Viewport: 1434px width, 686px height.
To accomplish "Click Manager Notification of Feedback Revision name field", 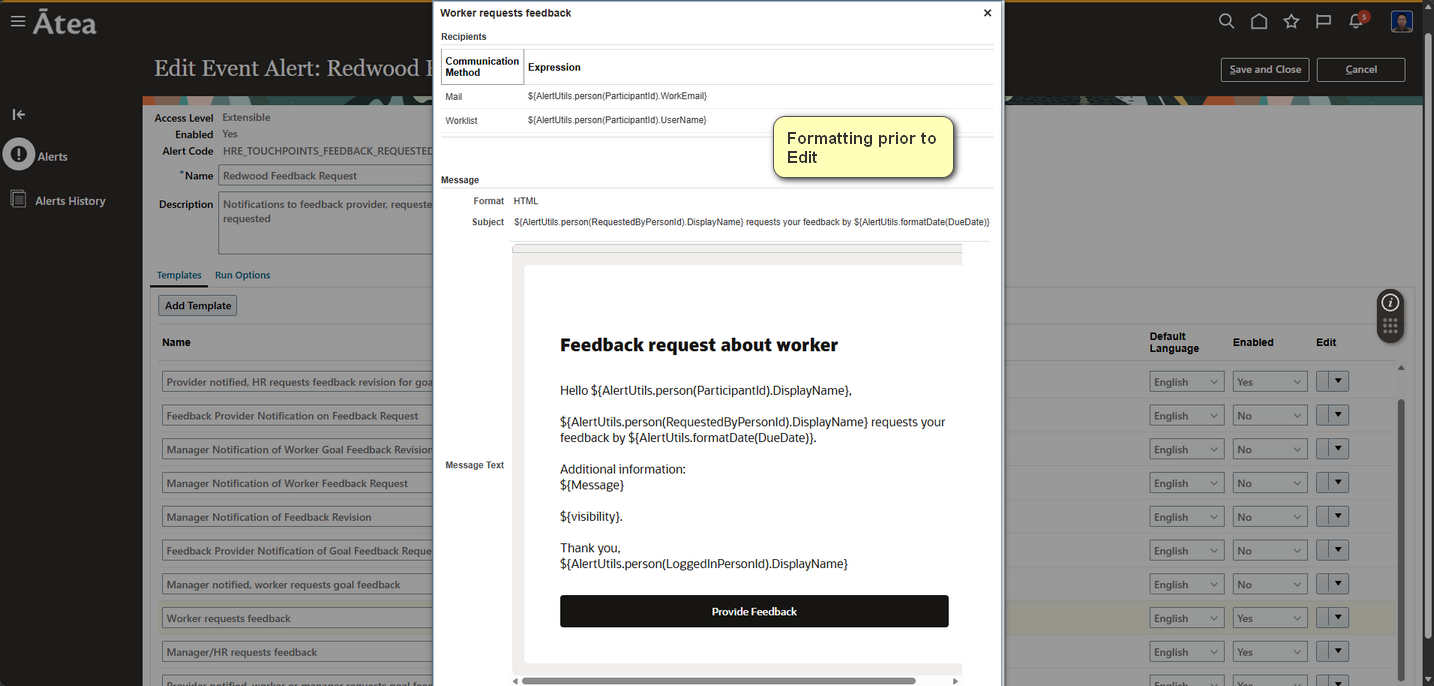I will click(298, 517).
